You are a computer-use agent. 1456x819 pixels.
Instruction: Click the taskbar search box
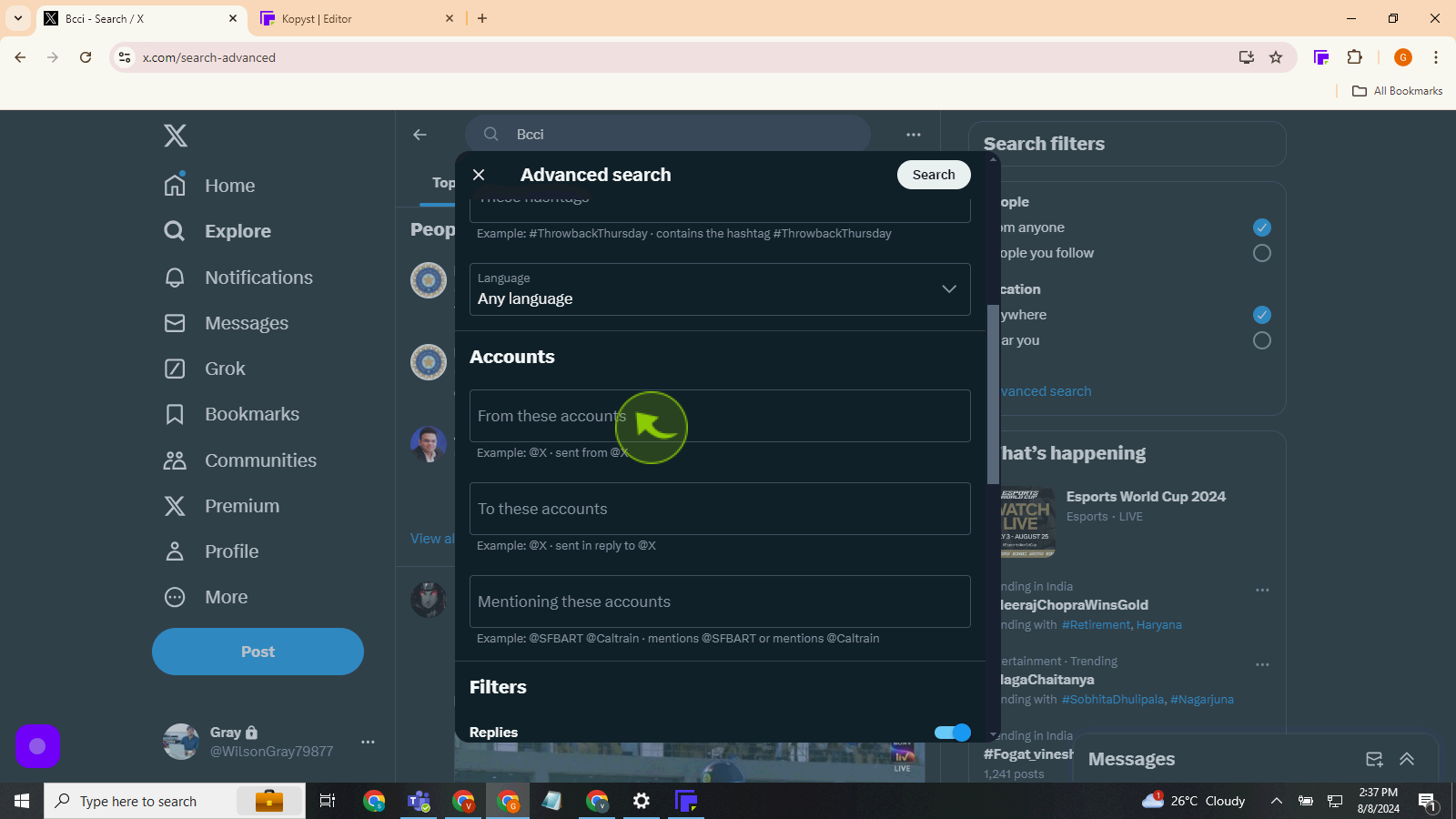point(175,801)
